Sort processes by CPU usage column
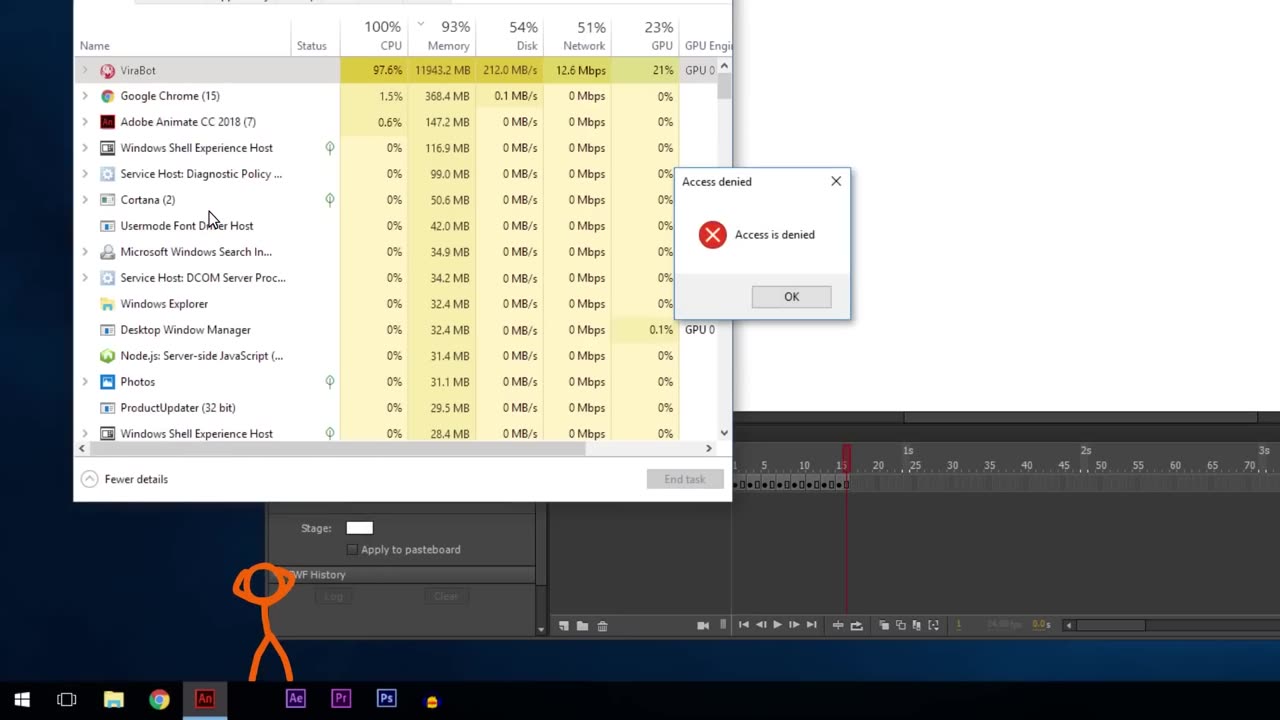 [374, 36]
